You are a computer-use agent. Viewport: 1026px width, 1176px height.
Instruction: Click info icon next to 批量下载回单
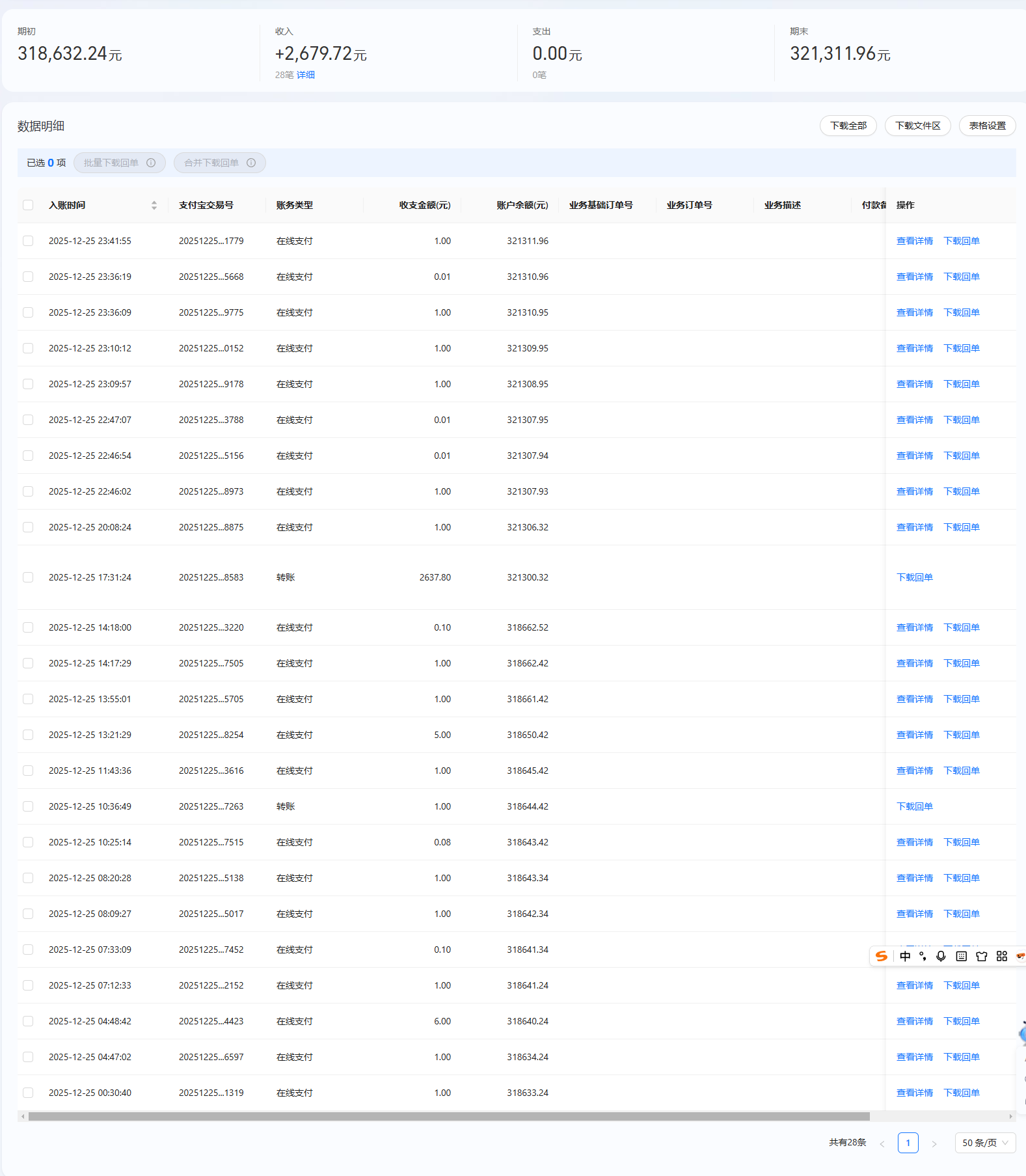151,163
